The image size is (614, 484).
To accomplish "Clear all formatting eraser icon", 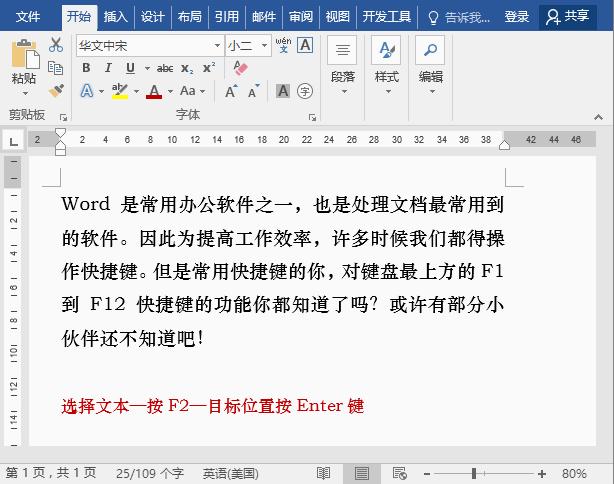I will click(x=240, y=68).
